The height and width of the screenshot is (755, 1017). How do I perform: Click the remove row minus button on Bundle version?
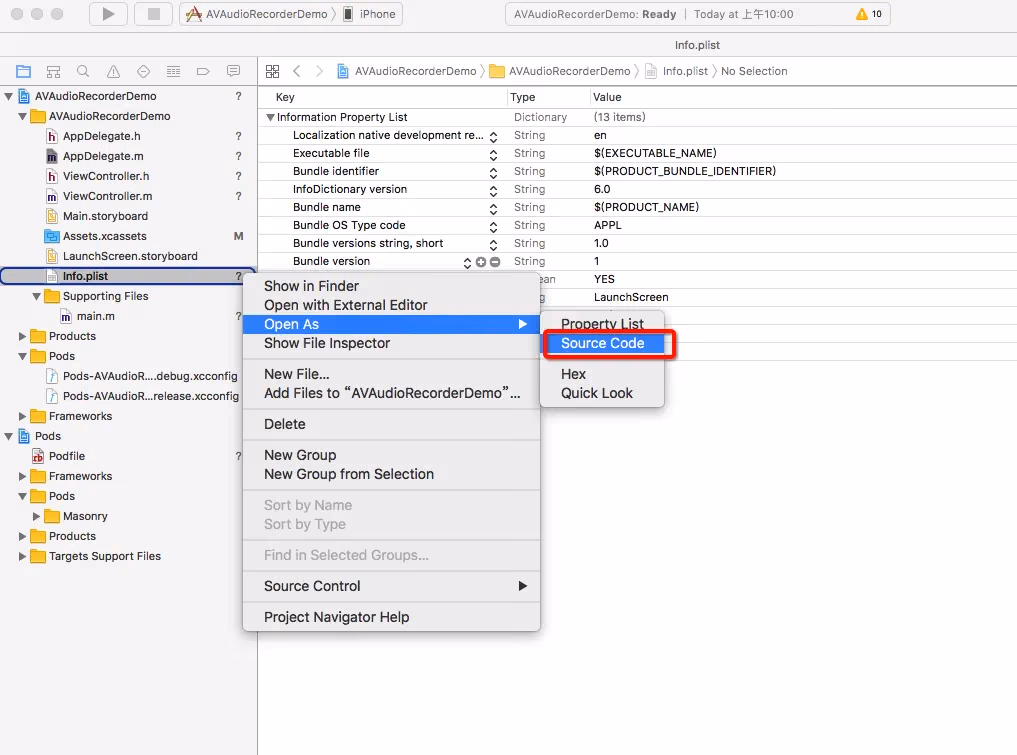pyautogui.click(x=492, y=261)
